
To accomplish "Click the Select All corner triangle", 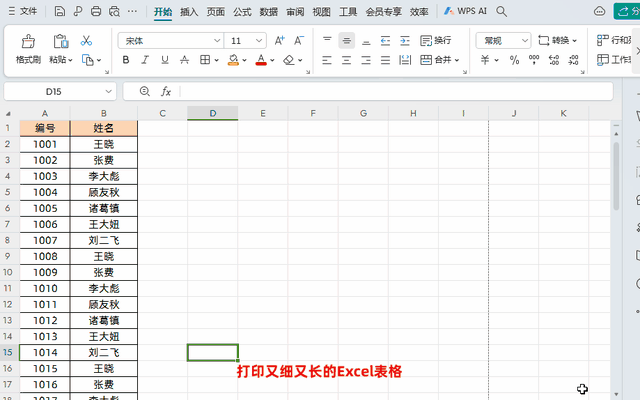I will click(x=8, y=113).
